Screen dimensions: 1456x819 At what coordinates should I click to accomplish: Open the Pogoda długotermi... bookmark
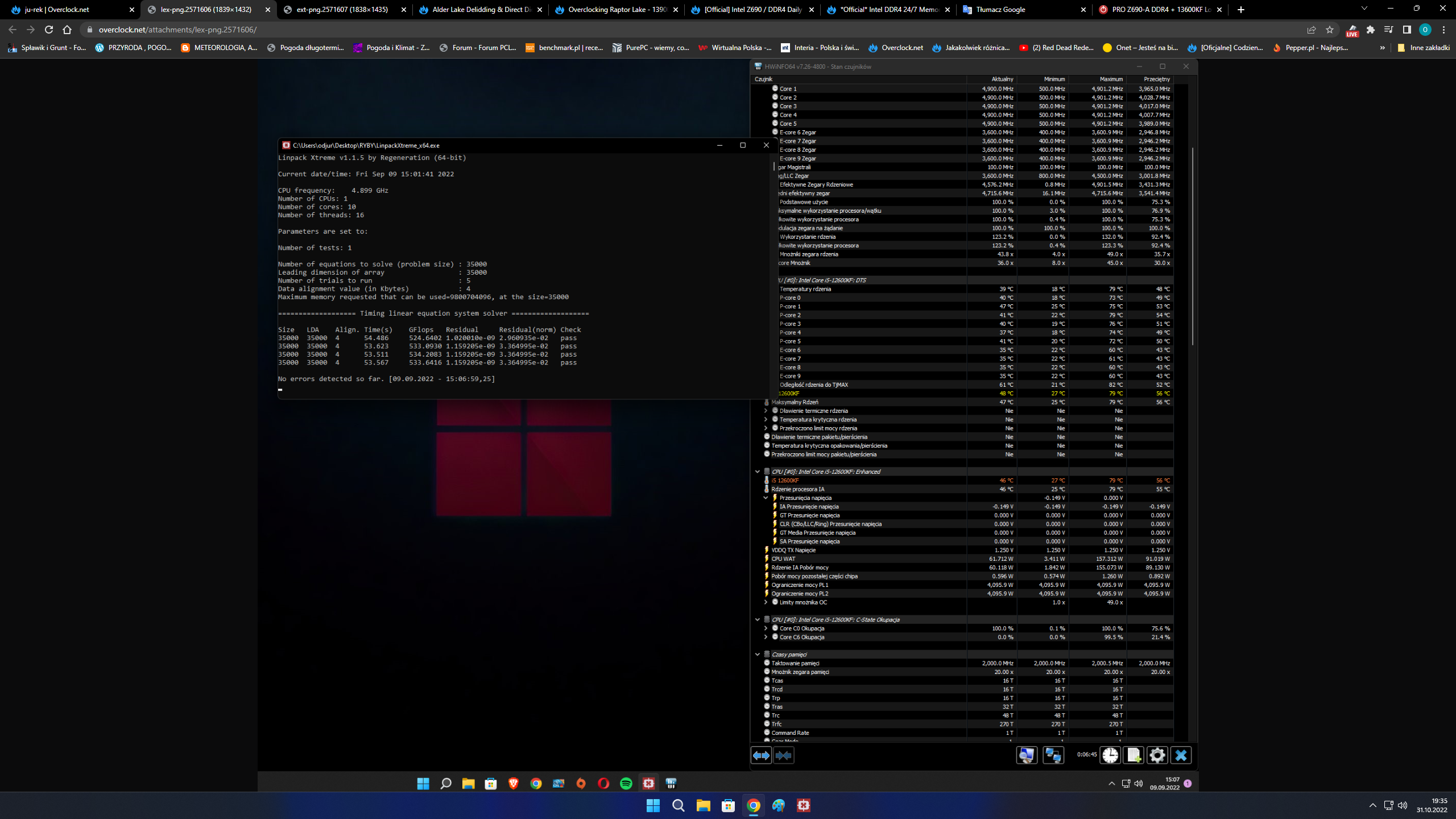click(305, 48)
